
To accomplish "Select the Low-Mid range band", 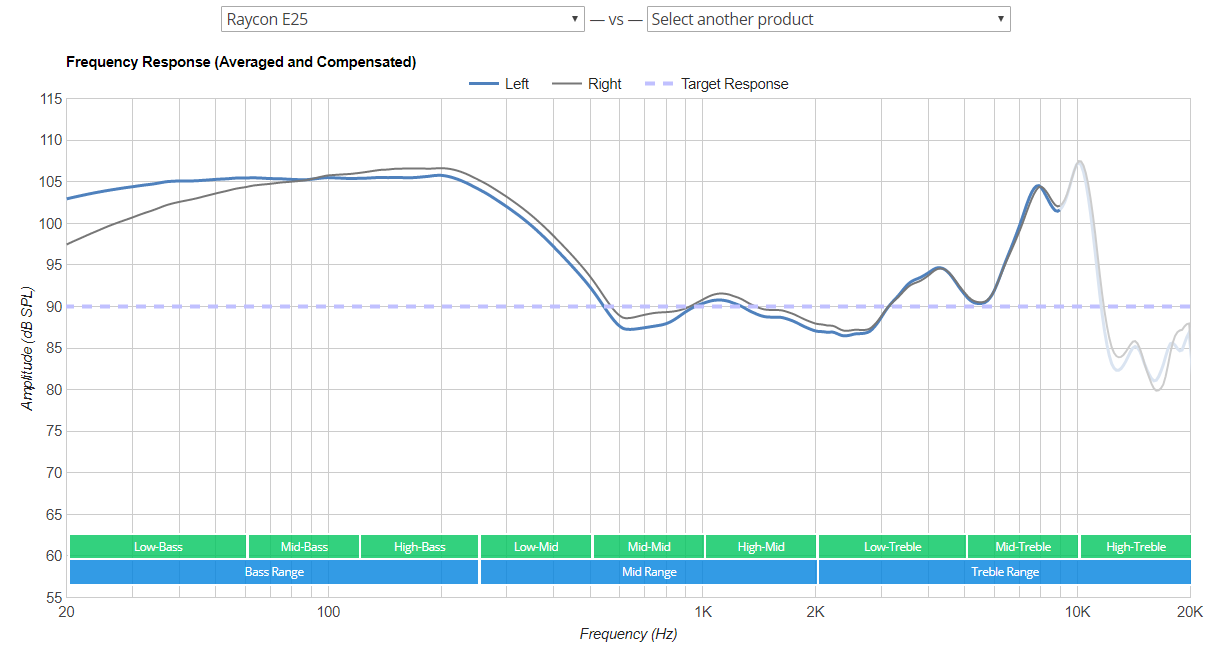I will click(x=536, y=546).
